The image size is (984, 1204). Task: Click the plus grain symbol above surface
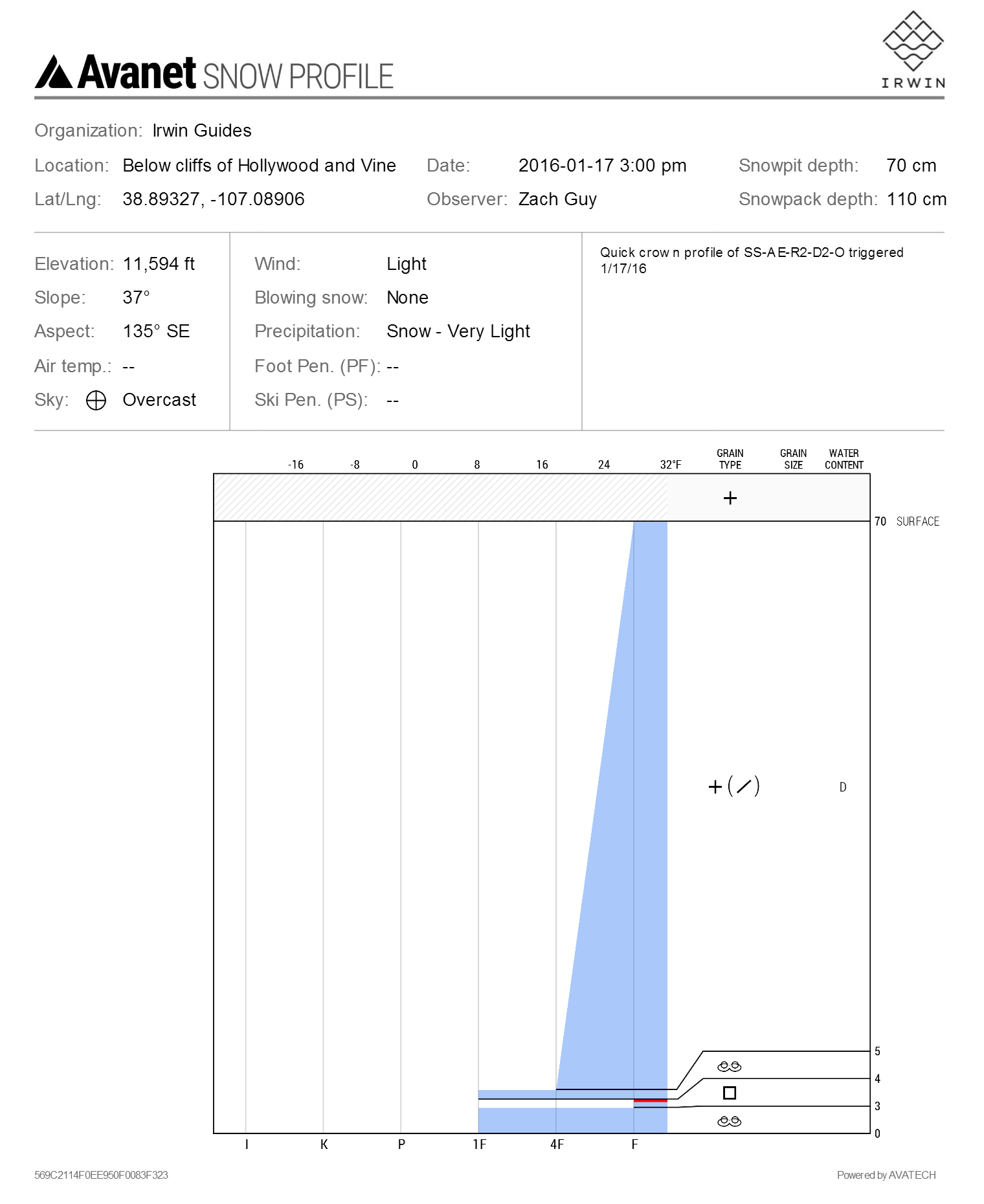click(x=730, y=498)
